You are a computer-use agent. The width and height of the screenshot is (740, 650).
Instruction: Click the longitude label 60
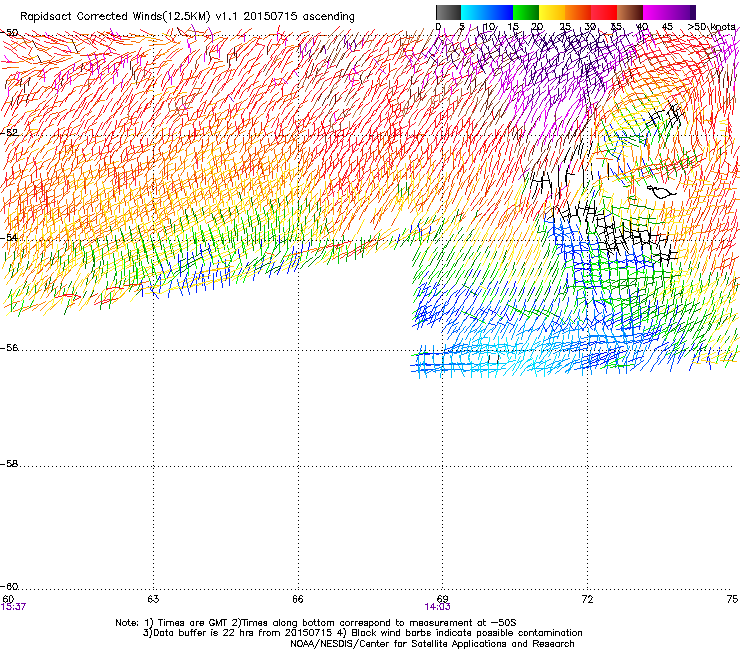[8, 599]
